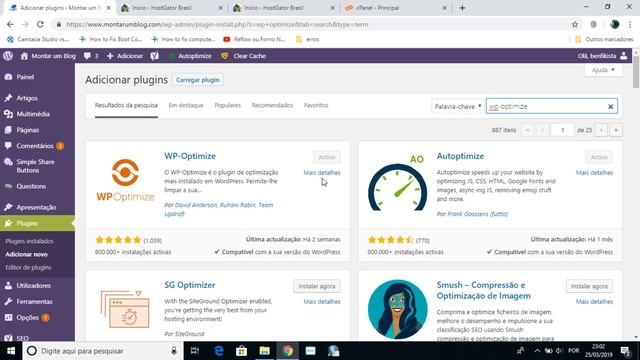Clear the wp optimize search text
Viewport: 640px width, 360px height.
coord(611,107)
